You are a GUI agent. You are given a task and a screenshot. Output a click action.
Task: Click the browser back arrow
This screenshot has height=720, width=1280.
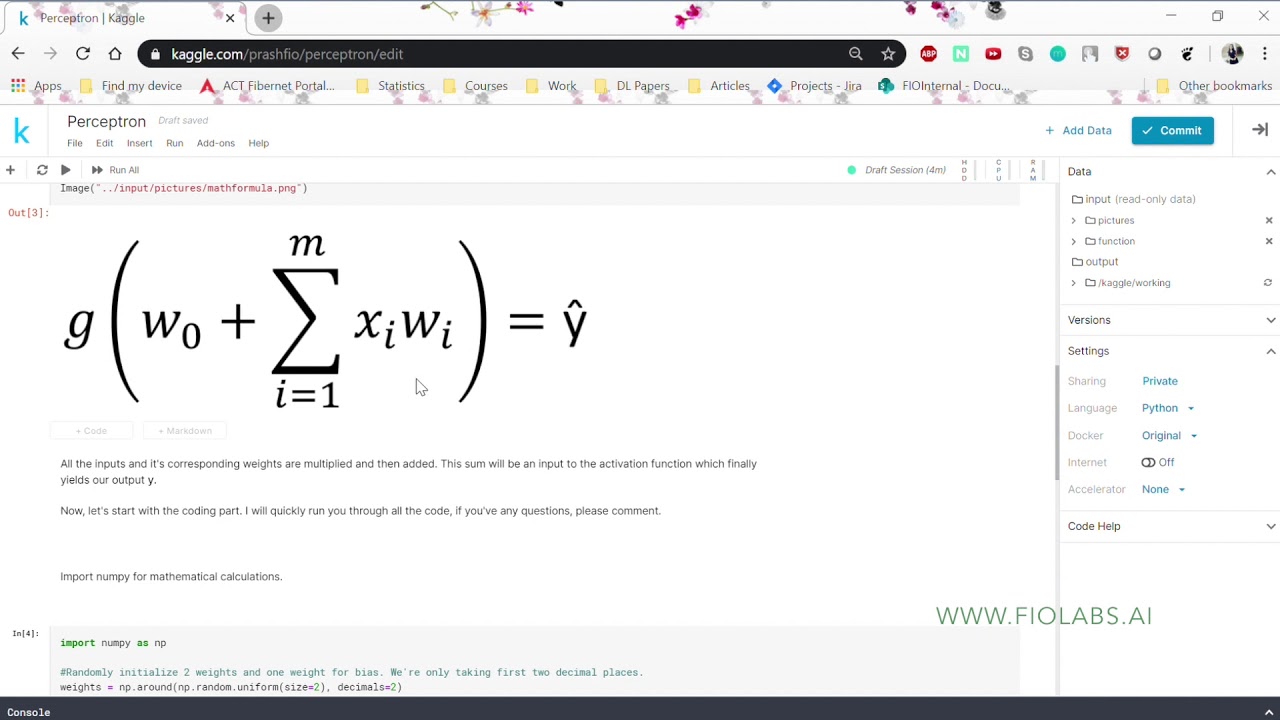point(18,54)
